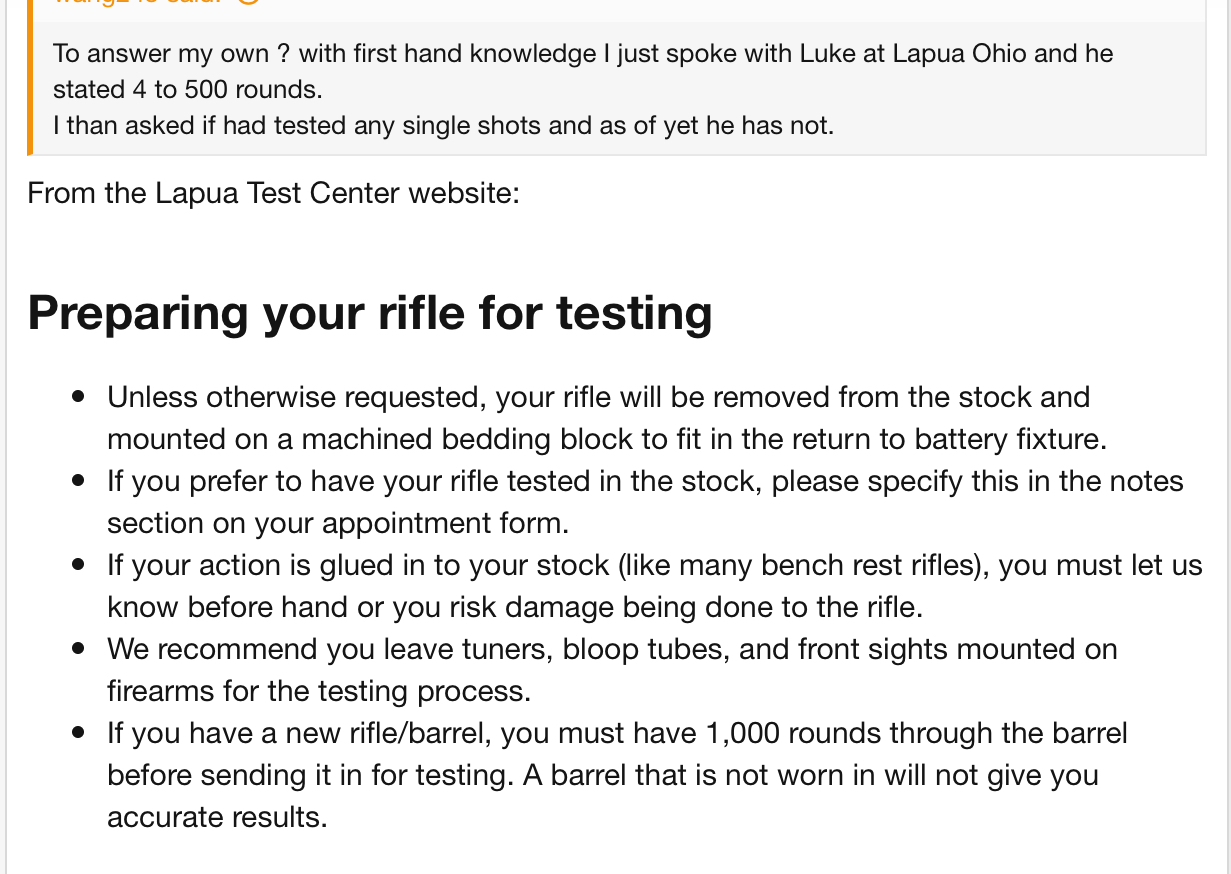Click the orange circular arrow icon in quote header
Screen dimensions: 1231x874
coord(249,3)
